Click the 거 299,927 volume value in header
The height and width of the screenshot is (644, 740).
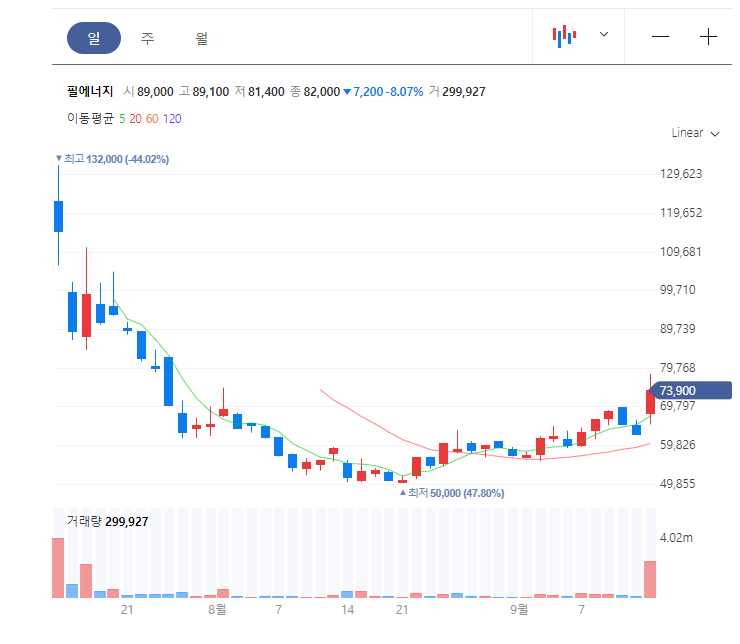[x=457, y=92]
